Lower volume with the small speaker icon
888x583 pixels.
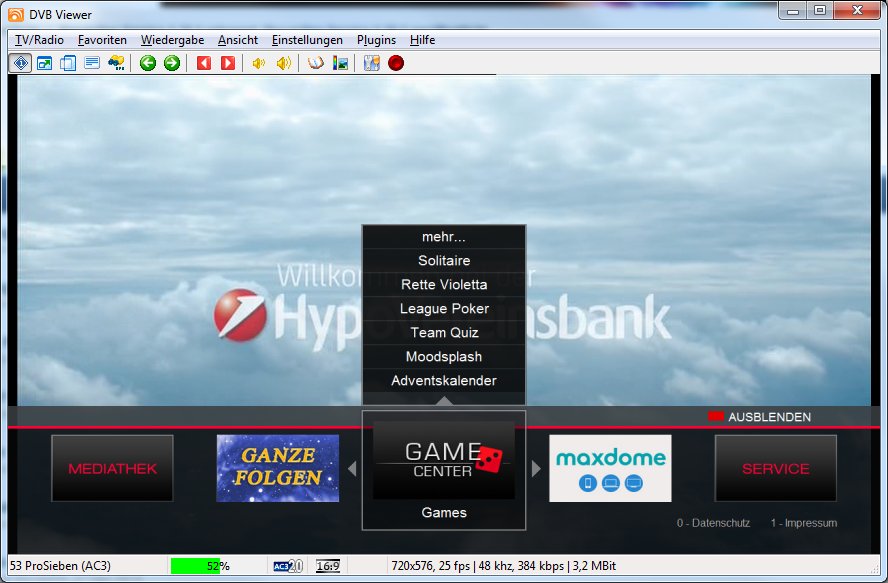[259, 63]
